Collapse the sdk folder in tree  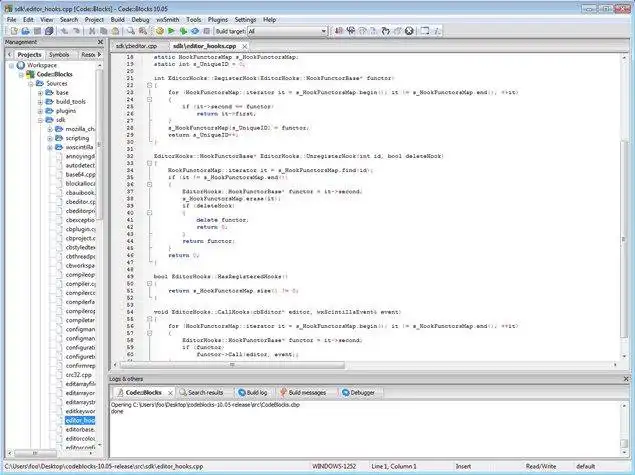tap(39, 119)
